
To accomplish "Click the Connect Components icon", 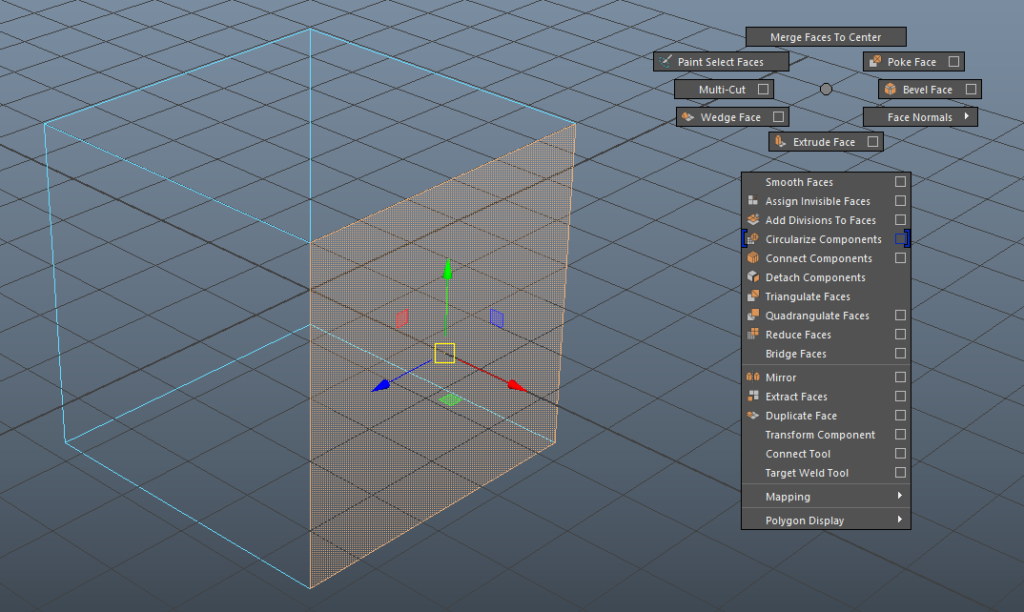I will pyautogui.click(x=753, y=258).
